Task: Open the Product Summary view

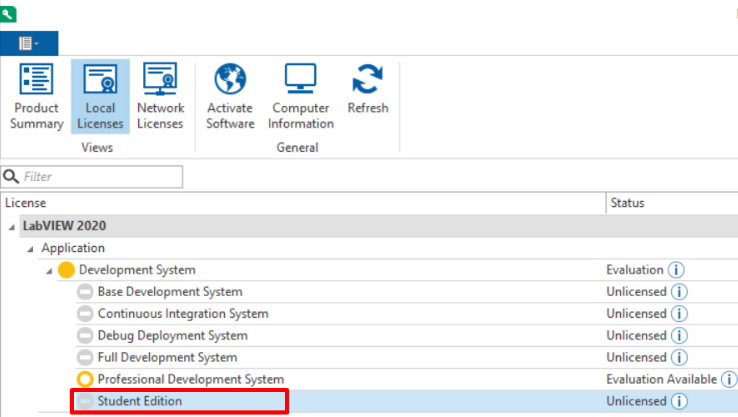Action: [36, 96]
